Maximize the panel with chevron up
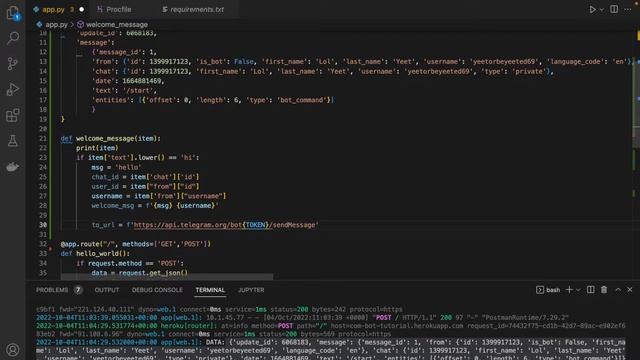Image resolution: width=640 pixels, height=360 pixels. pyautogui.click(x=618, y=290)
